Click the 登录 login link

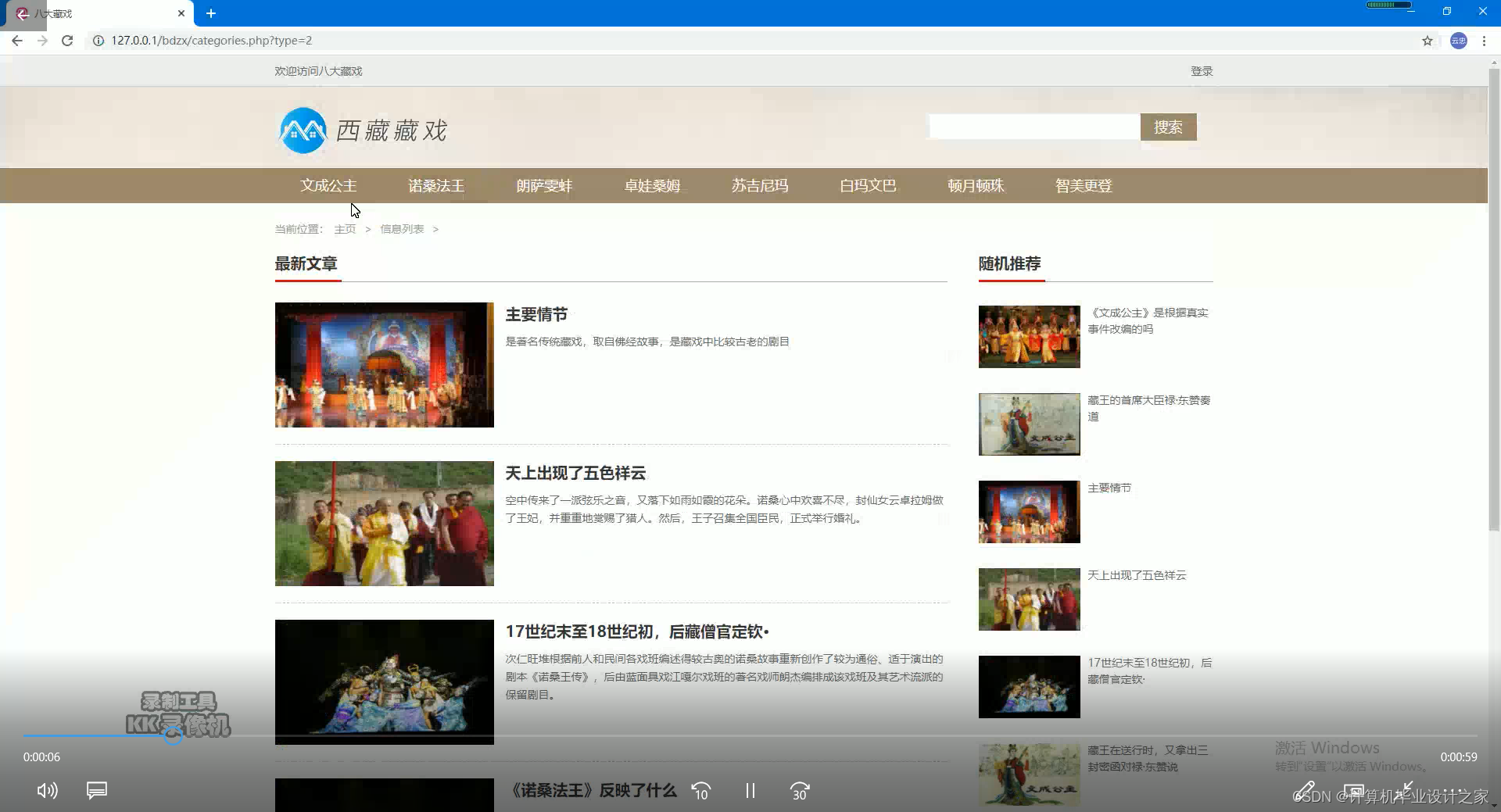pyautogui.click(x=1202, y=71)
